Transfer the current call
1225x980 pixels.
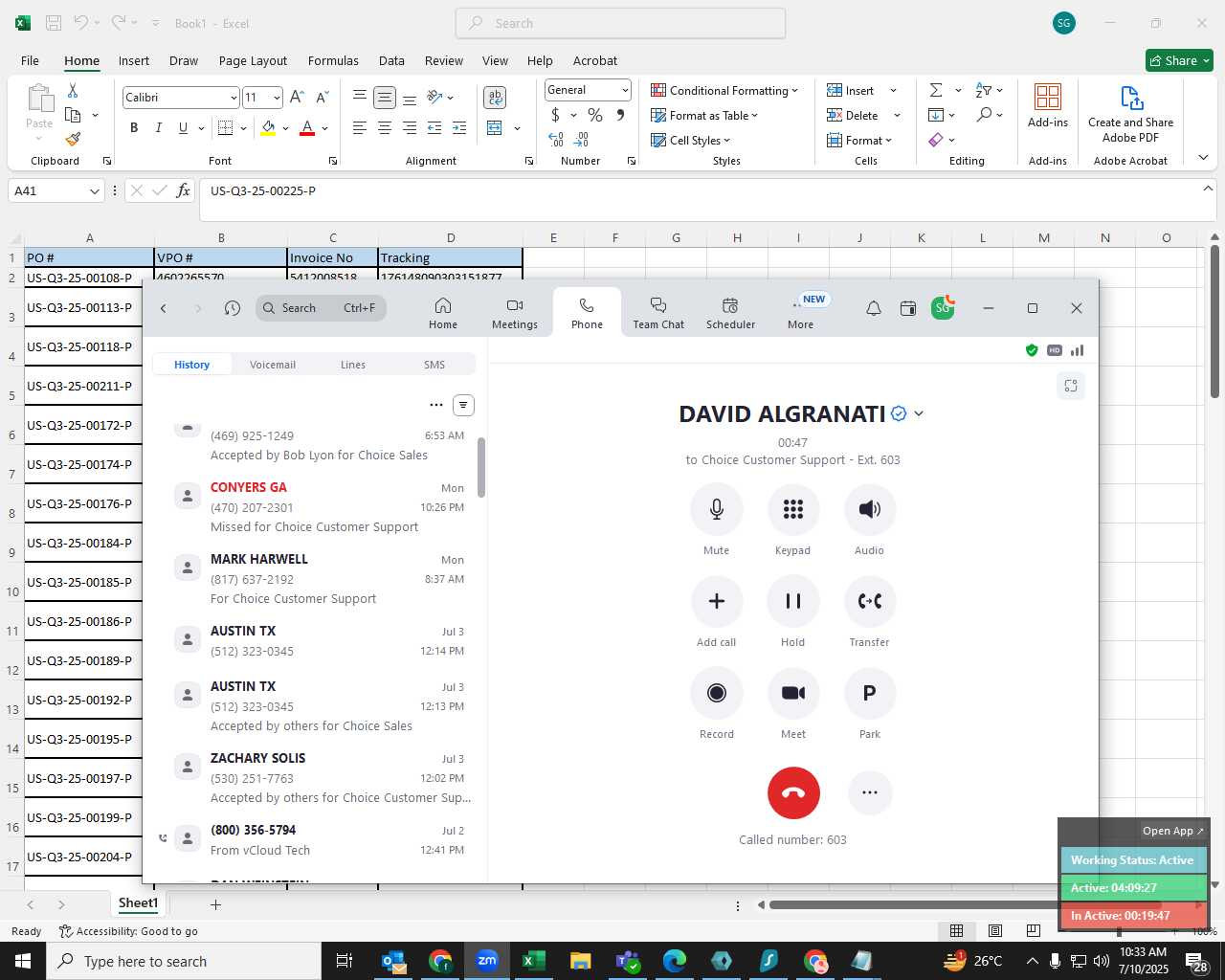pyautogui.click(x=869, y=601)
